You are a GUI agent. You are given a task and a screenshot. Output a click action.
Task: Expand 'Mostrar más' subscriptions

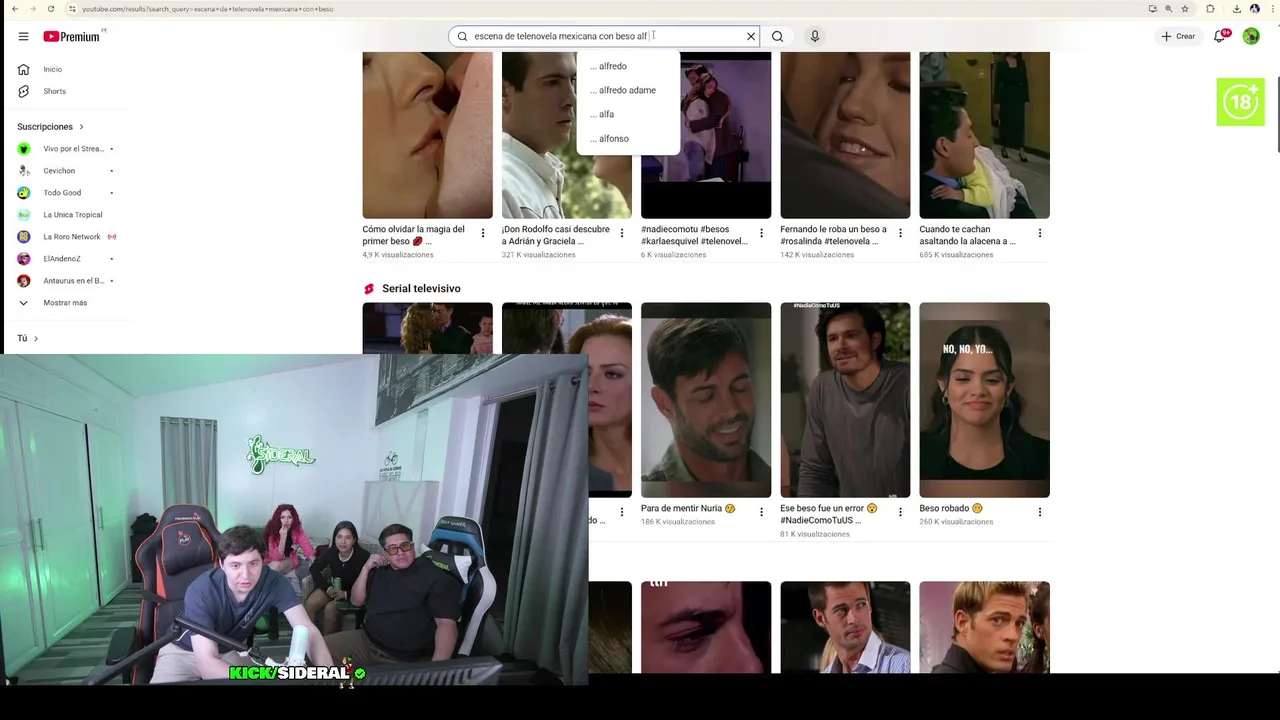pos(65,303)
